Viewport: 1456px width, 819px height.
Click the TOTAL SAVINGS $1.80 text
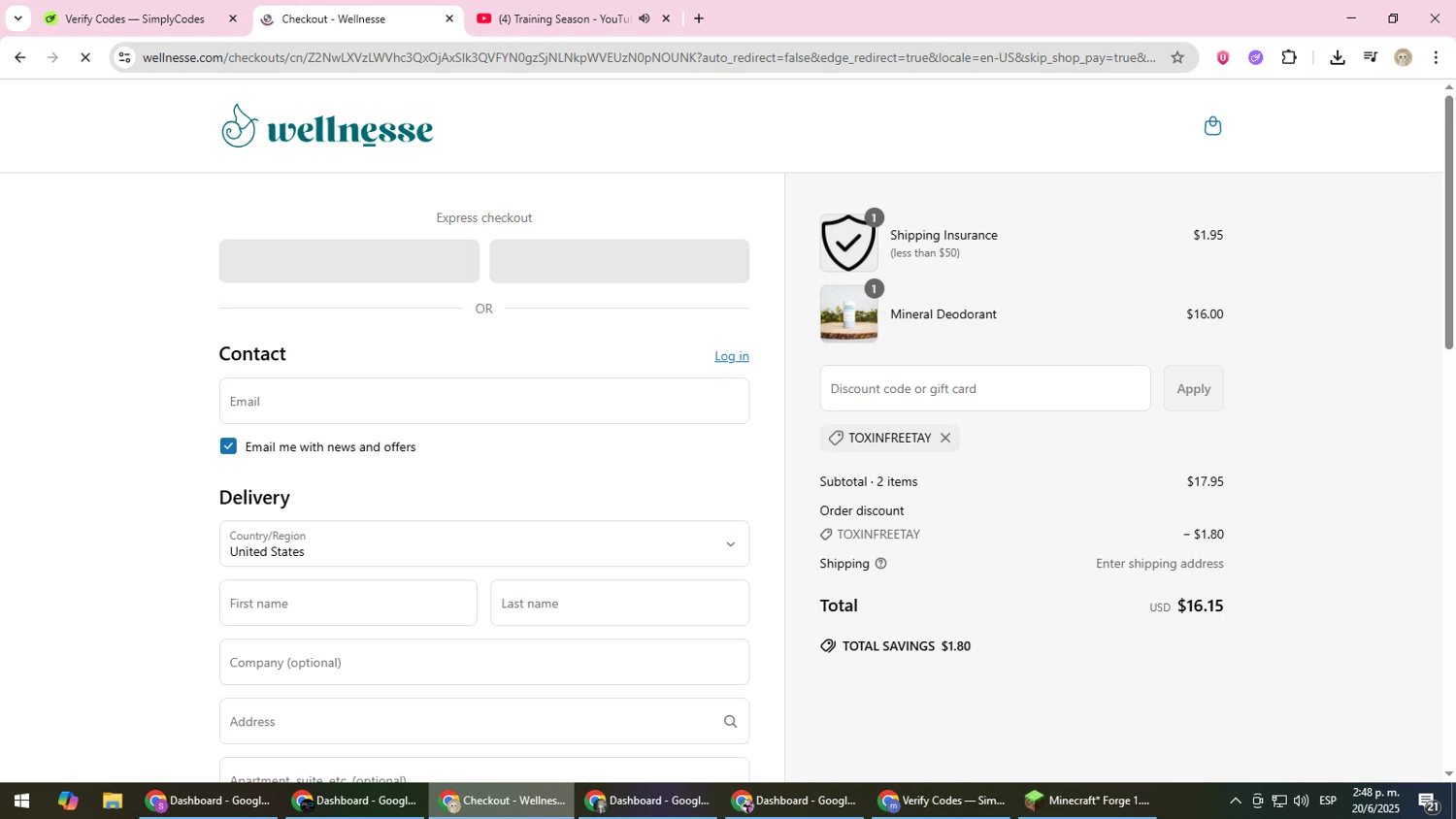click(907, 646)
